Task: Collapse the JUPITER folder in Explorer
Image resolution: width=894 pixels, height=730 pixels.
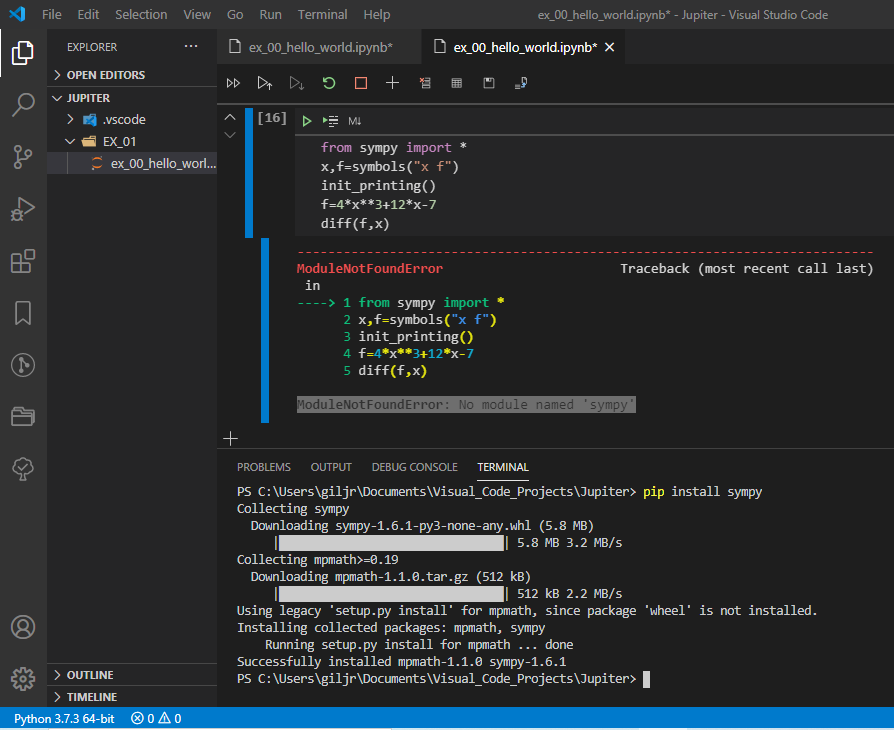Action: 57,97
